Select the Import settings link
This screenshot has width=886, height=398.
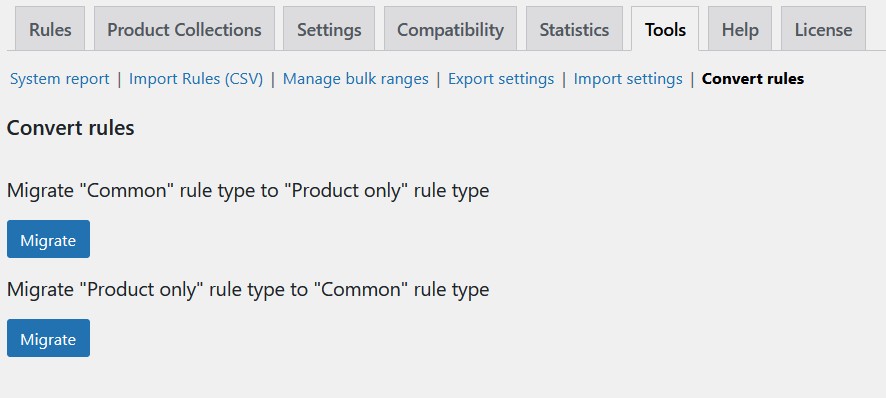(628, 79)
